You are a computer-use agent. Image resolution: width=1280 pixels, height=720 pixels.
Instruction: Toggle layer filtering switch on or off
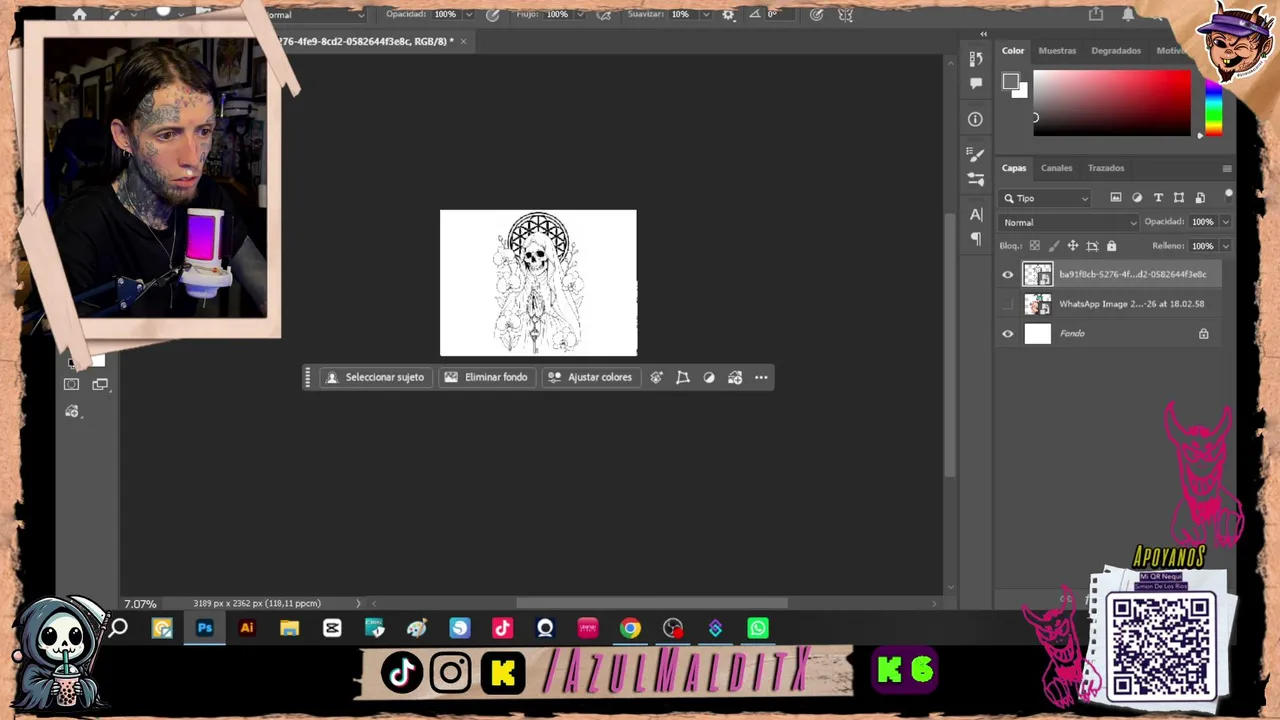point(1228,195)
